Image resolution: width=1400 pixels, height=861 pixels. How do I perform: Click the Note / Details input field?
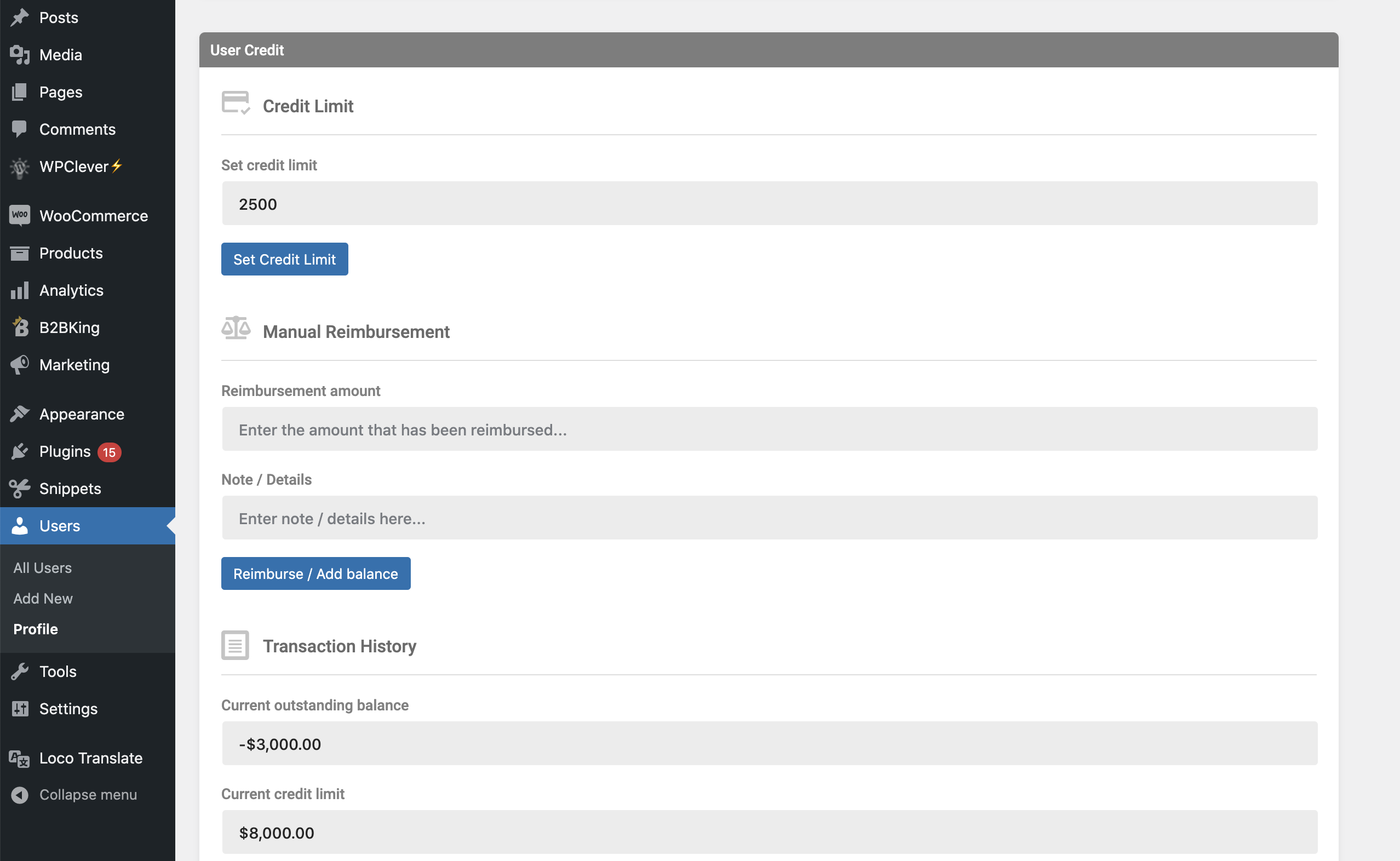pos(769,518)
